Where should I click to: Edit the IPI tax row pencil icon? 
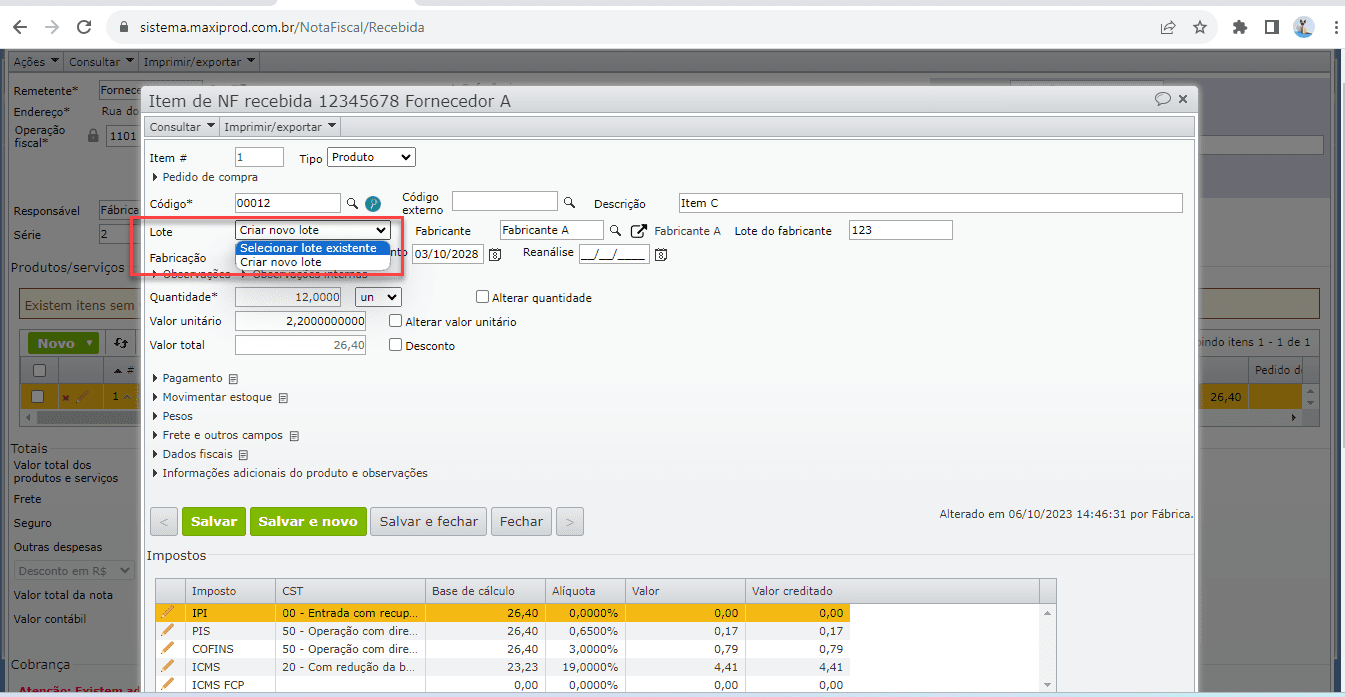(167, 612)
